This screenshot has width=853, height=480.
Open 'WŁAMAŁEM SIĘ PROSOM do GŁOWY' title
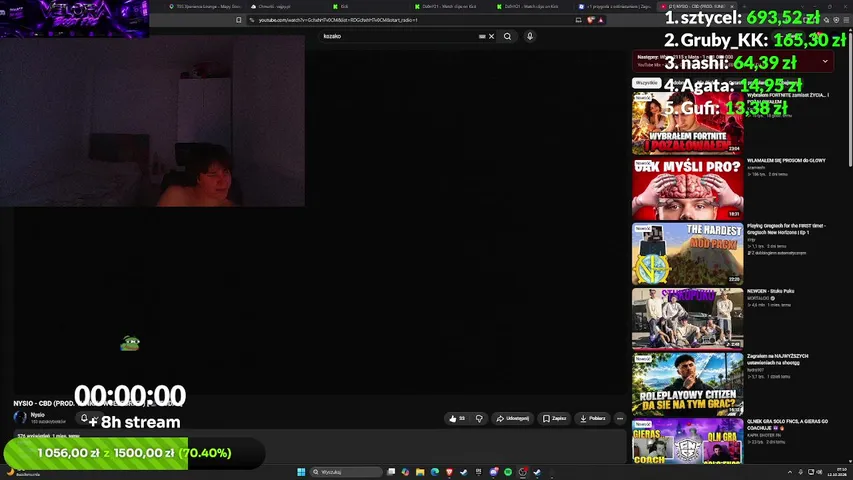click(x=786, y=161)
